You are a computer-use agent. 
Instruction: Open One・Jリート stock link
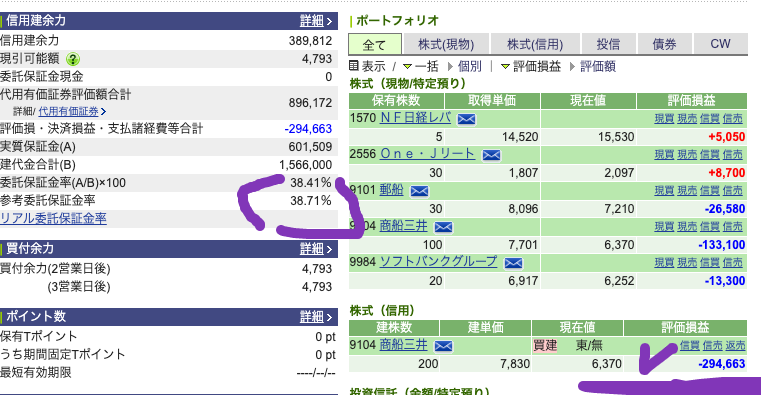click(x=428, y=154)
